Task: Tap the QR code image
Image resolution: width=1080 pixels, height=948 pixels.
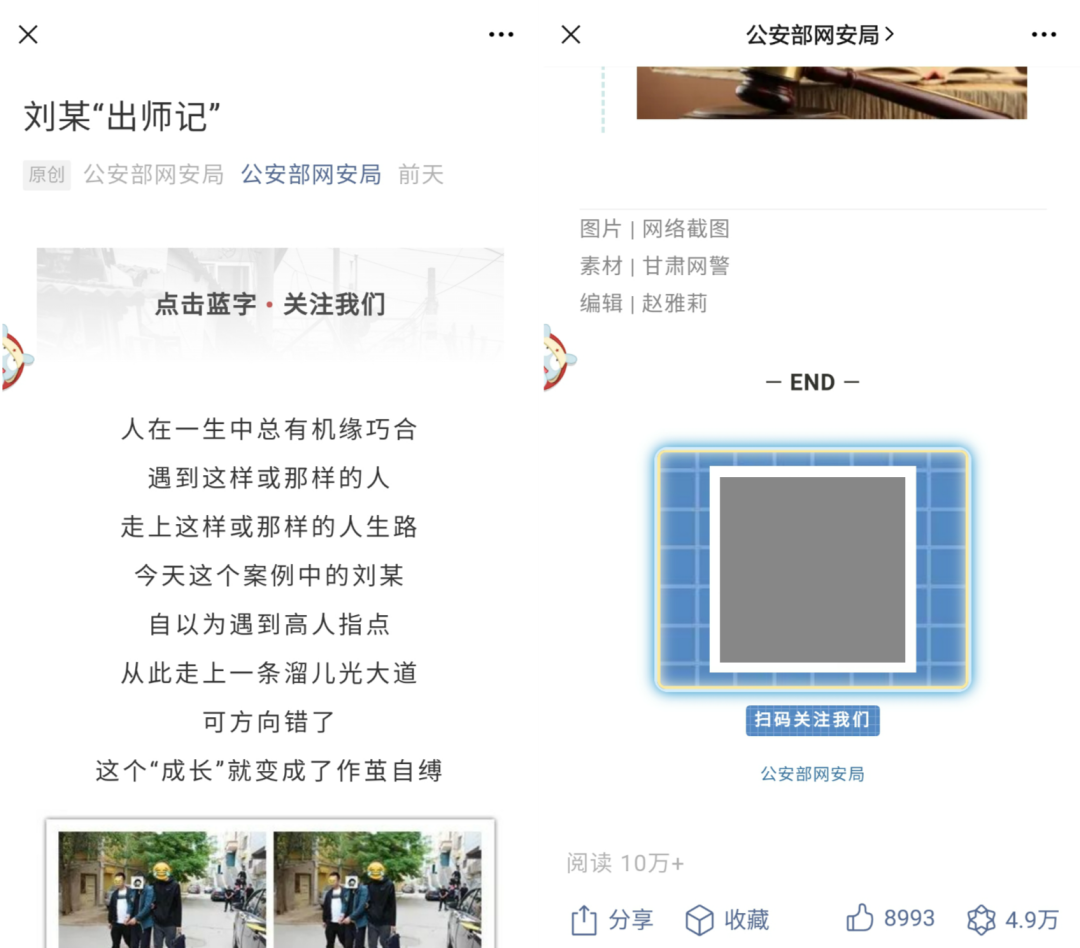Action: 813,570
